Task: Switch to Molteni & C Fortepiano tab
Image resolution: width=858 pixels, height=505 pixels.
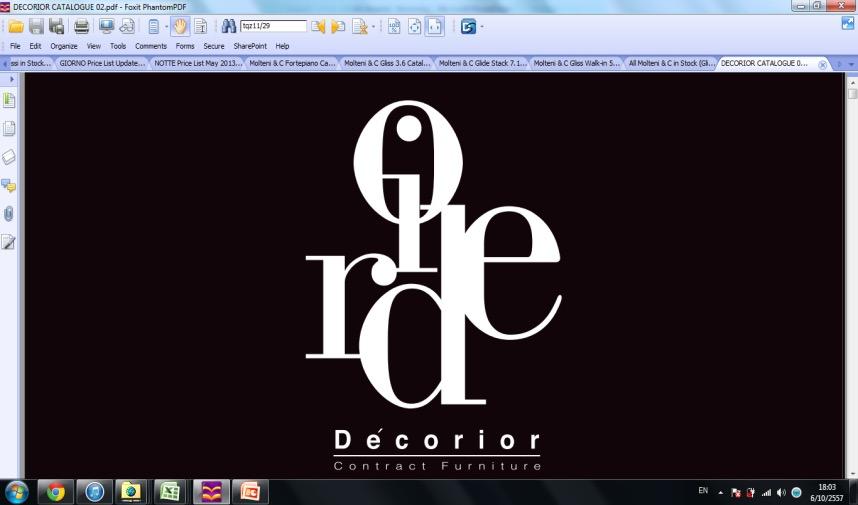Action: tap(292, 63)
